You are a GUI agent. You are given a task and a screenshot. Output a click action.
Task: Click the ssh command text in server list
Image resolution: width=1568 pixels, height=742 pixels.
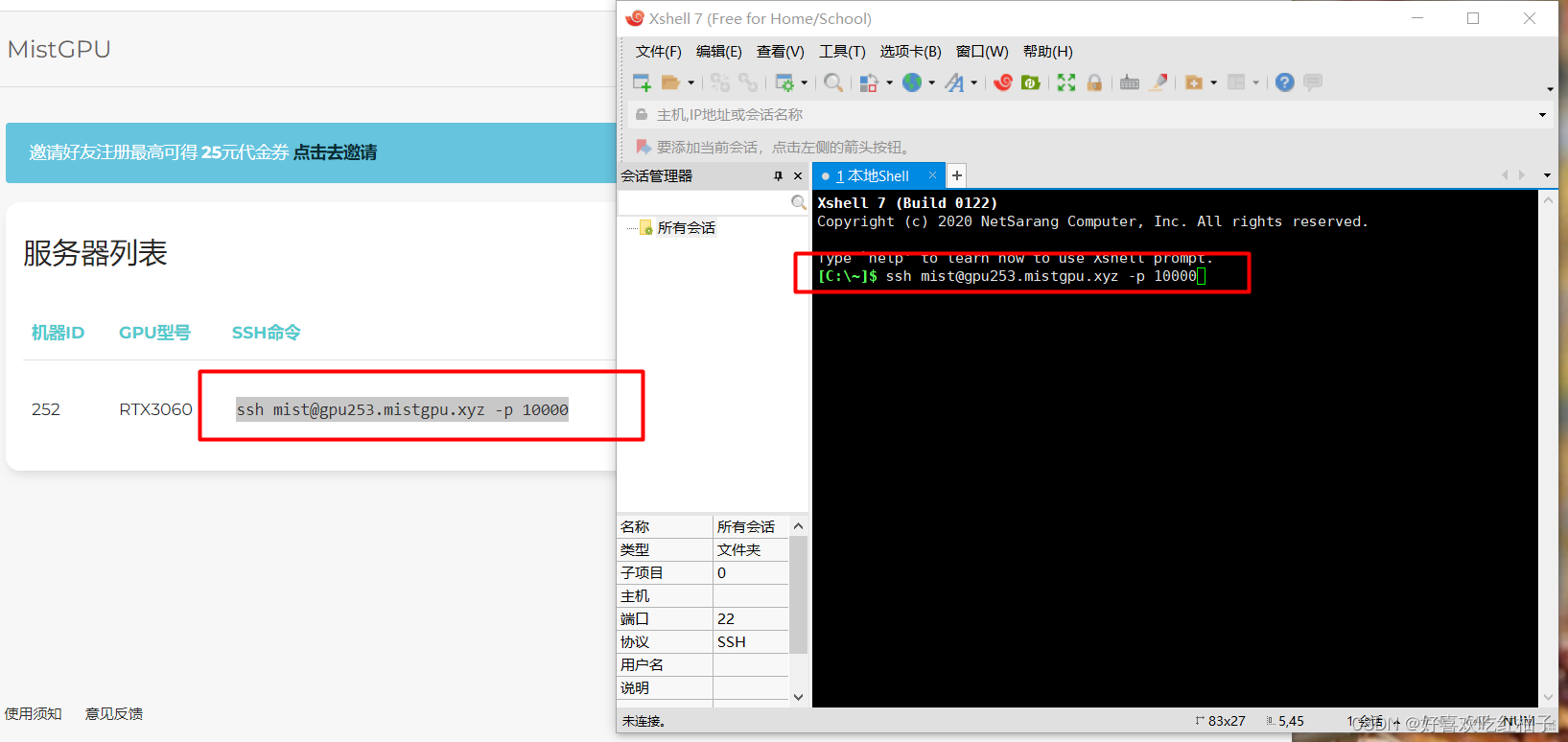pos(402,409)
